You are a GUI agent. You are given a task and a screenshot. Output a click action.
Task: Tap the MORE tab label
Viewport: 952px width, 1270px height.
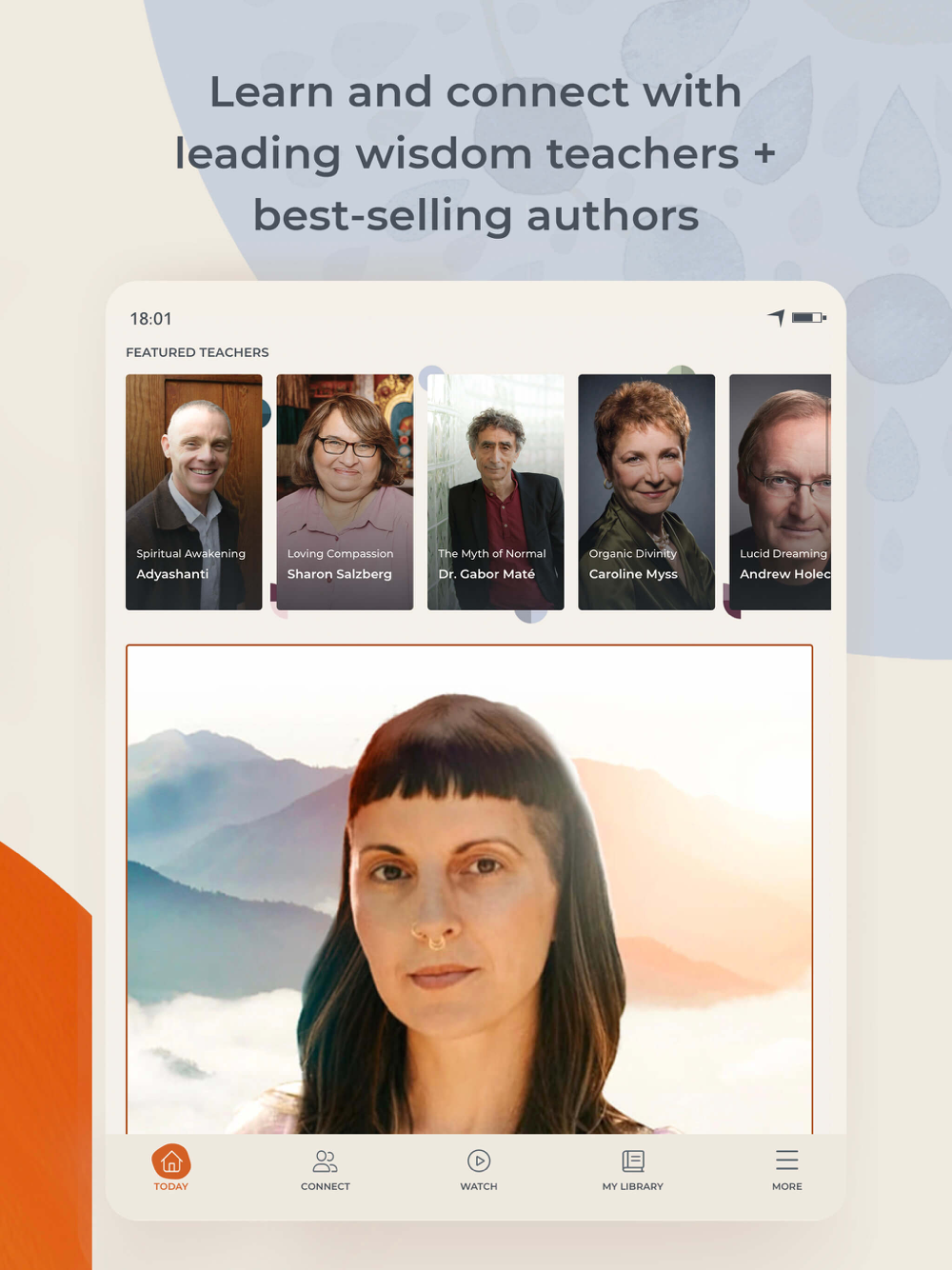coord(787,1186)
